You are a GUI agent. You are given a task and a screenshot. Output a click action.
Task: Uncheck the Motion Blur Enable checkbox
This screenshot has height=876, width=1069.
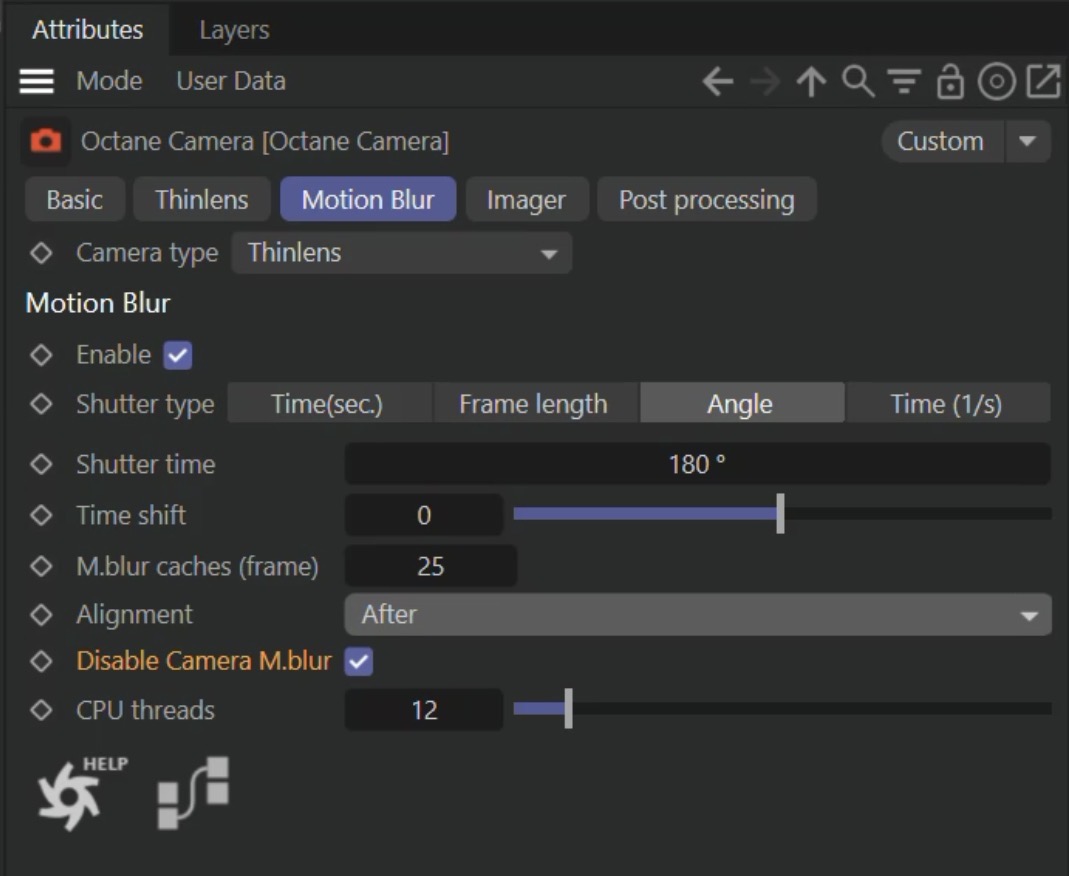click(177, 355)
